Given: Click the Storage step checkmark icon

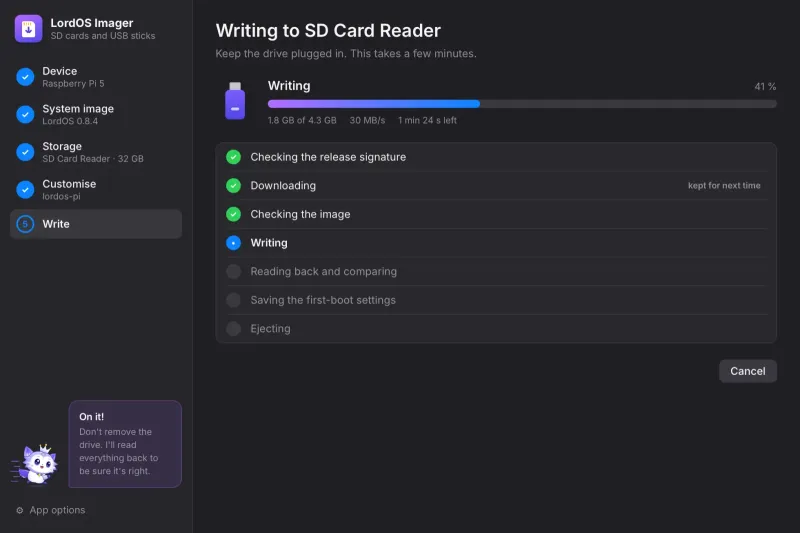Looking at the screenshot, I should [25, 152].
